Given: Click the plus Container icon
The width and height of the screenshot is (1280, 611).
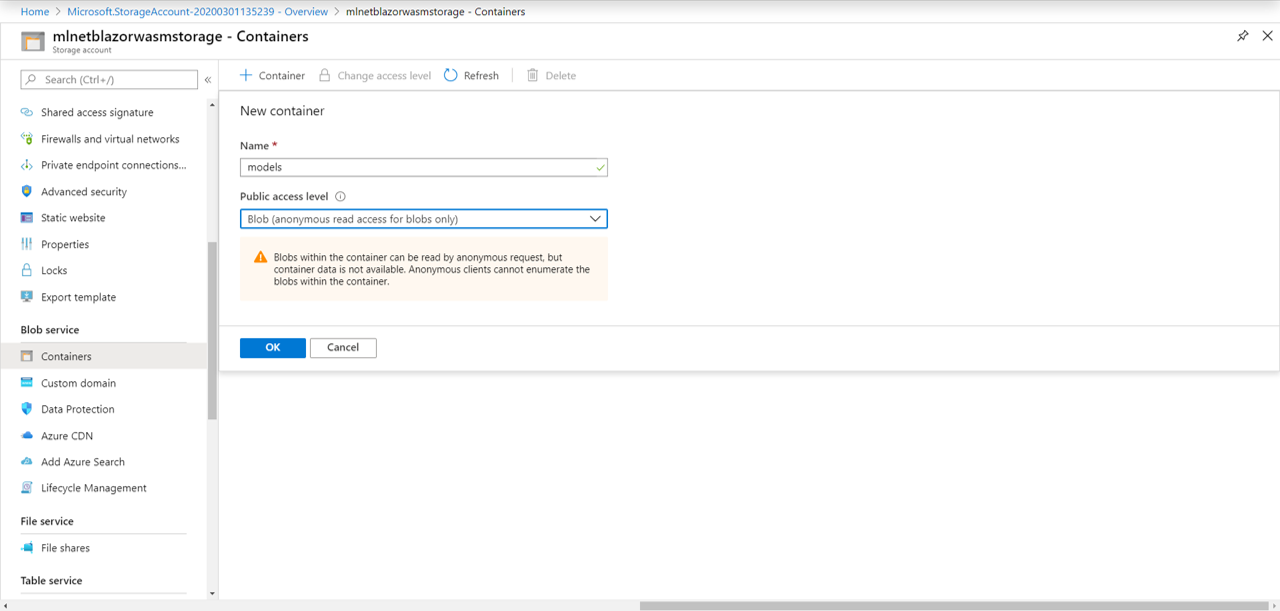Looking at the screenshot, I should coord(246,76).
